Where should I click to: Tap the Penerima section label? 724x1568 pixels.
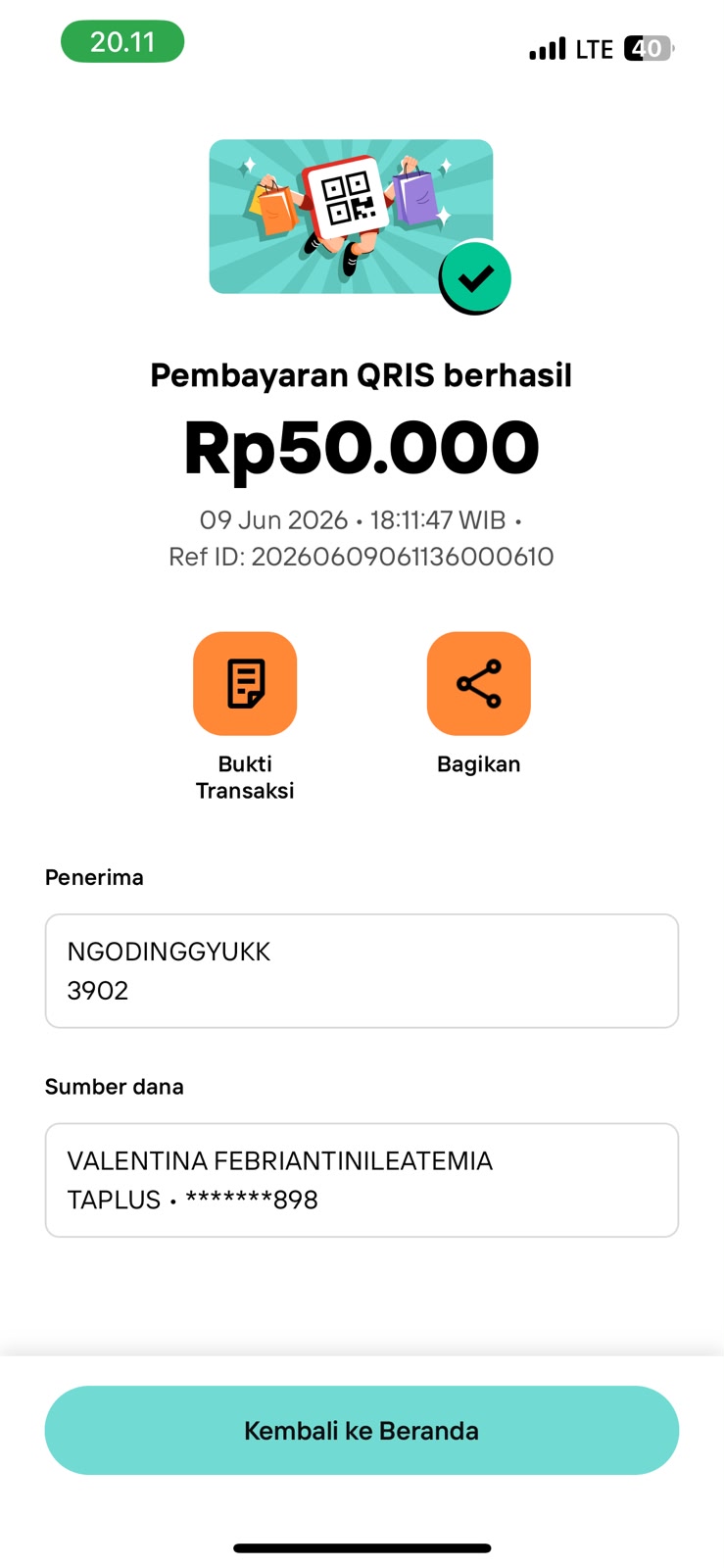tap(94, 877)
